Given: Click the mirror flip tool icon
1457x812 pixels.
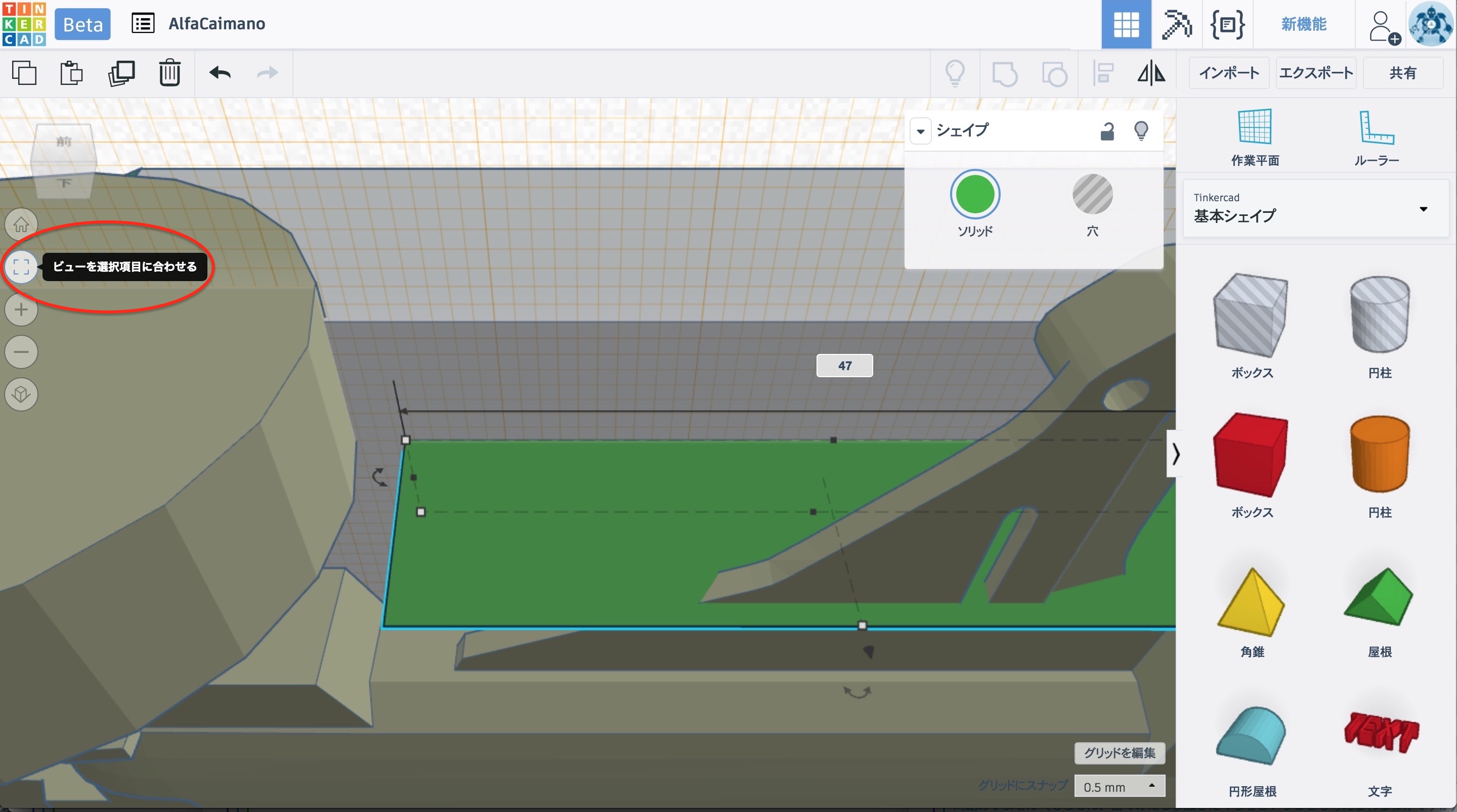Looking at the screenshot, I should click(x=1151, y=73).
